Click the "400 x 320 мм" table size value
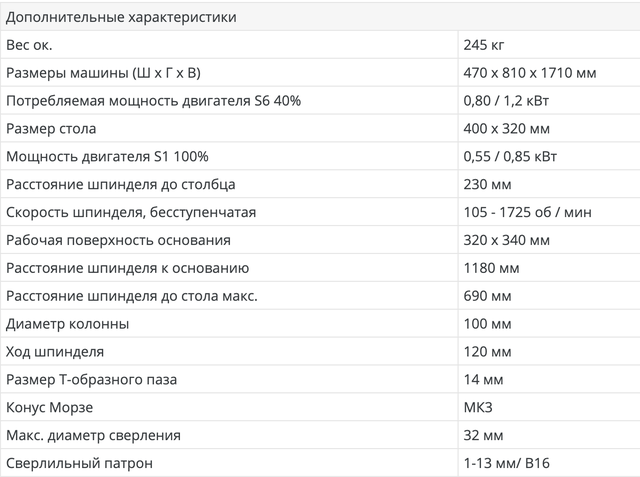The image size is (640, 477). (506, 129)
